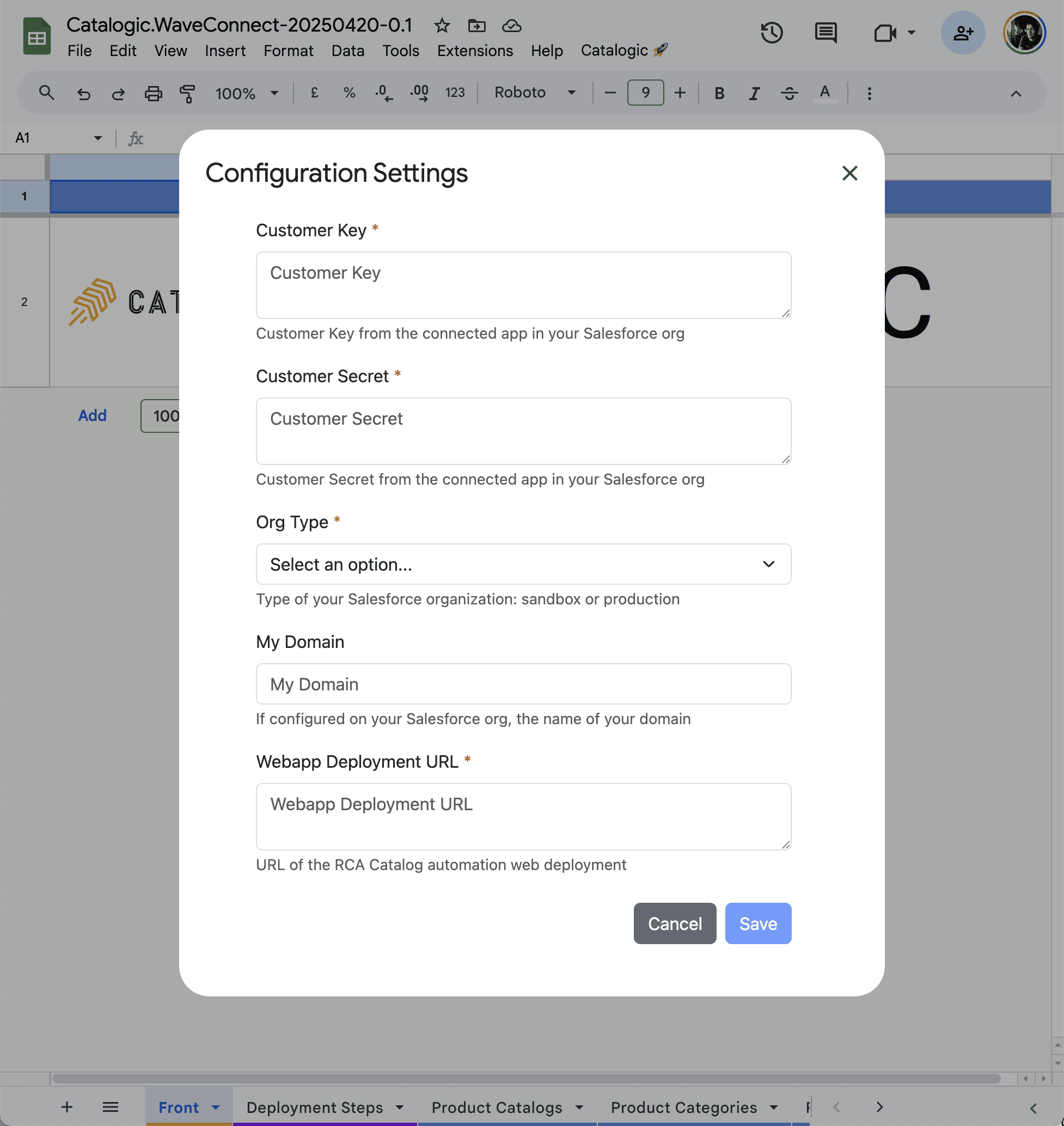The width and height of the screenshot is (1064, 1126).
Task: Click the Save button
Action: [758, 923]
